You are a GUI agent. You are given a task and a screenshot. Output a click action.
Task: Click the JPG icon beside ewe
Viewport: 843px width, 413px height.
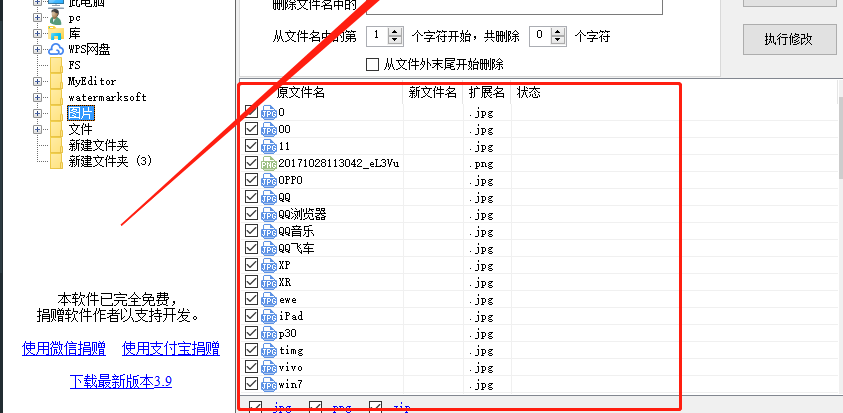coord(269,300)
